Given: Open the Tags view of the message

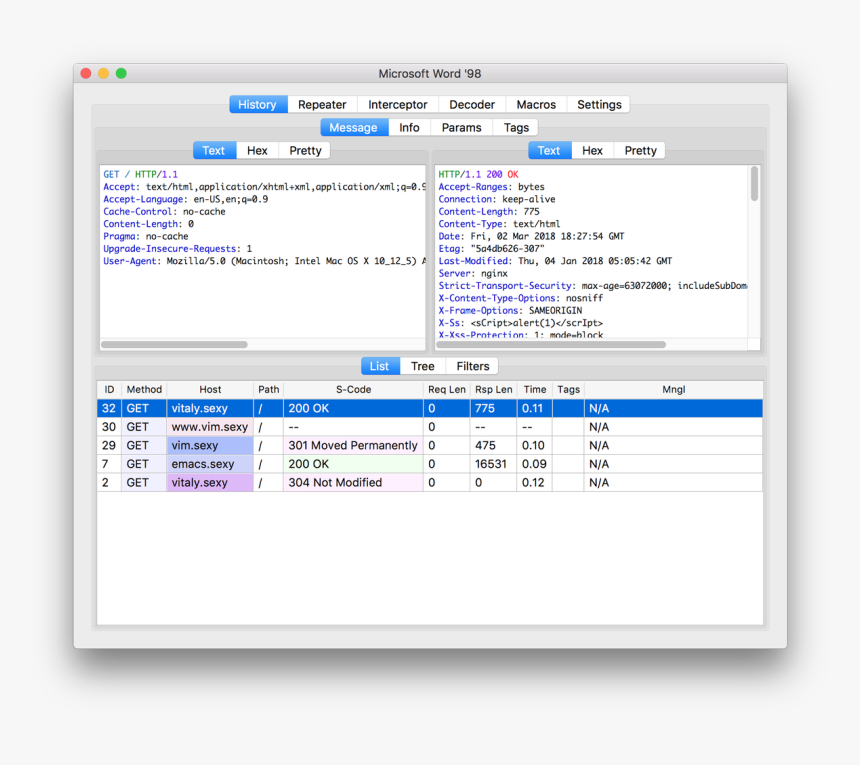Looking at the screenshot, I should (x=516, y=127).
